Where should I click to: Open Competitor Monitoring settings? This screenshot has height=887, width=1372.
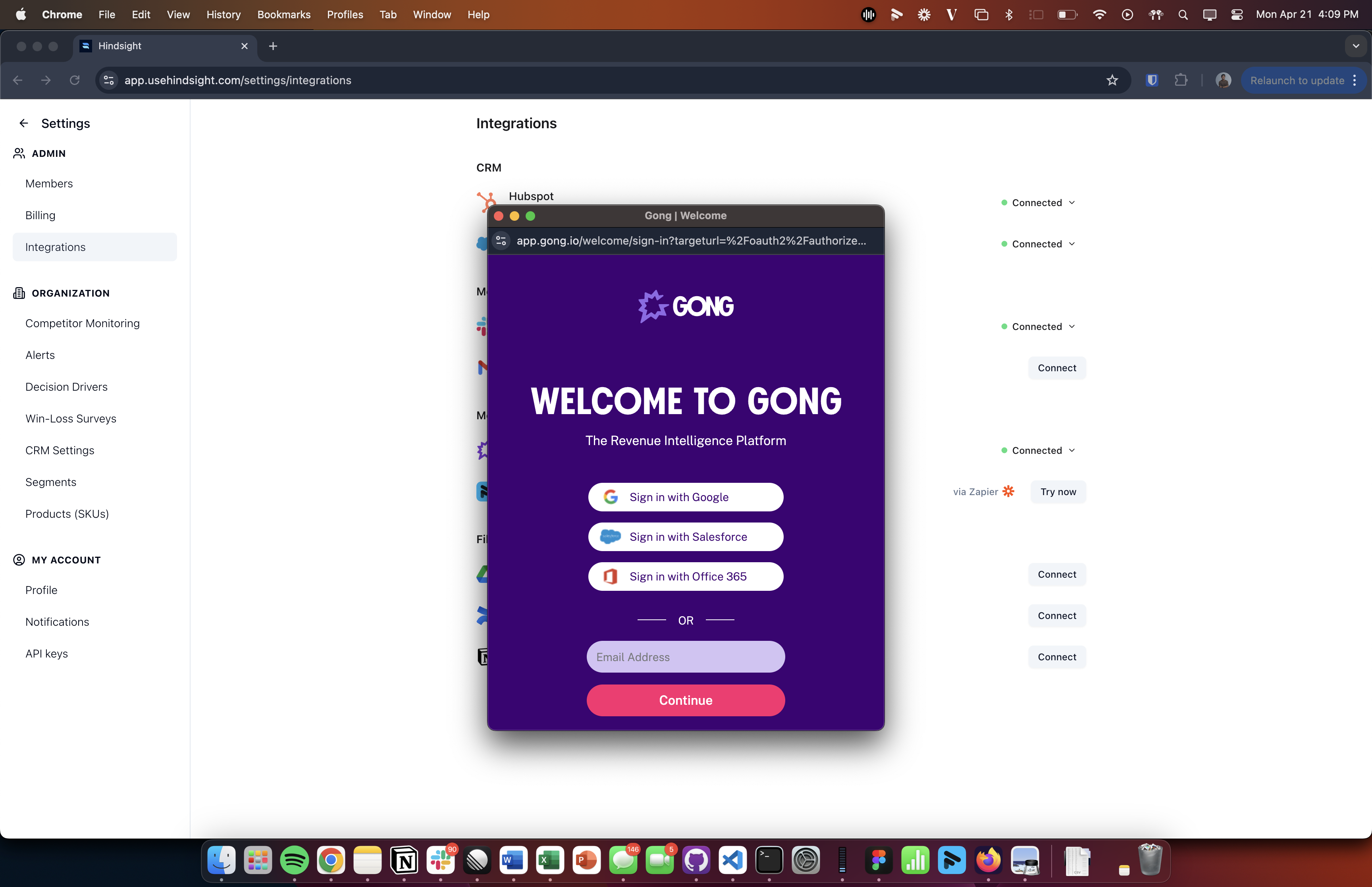(82, 324)
